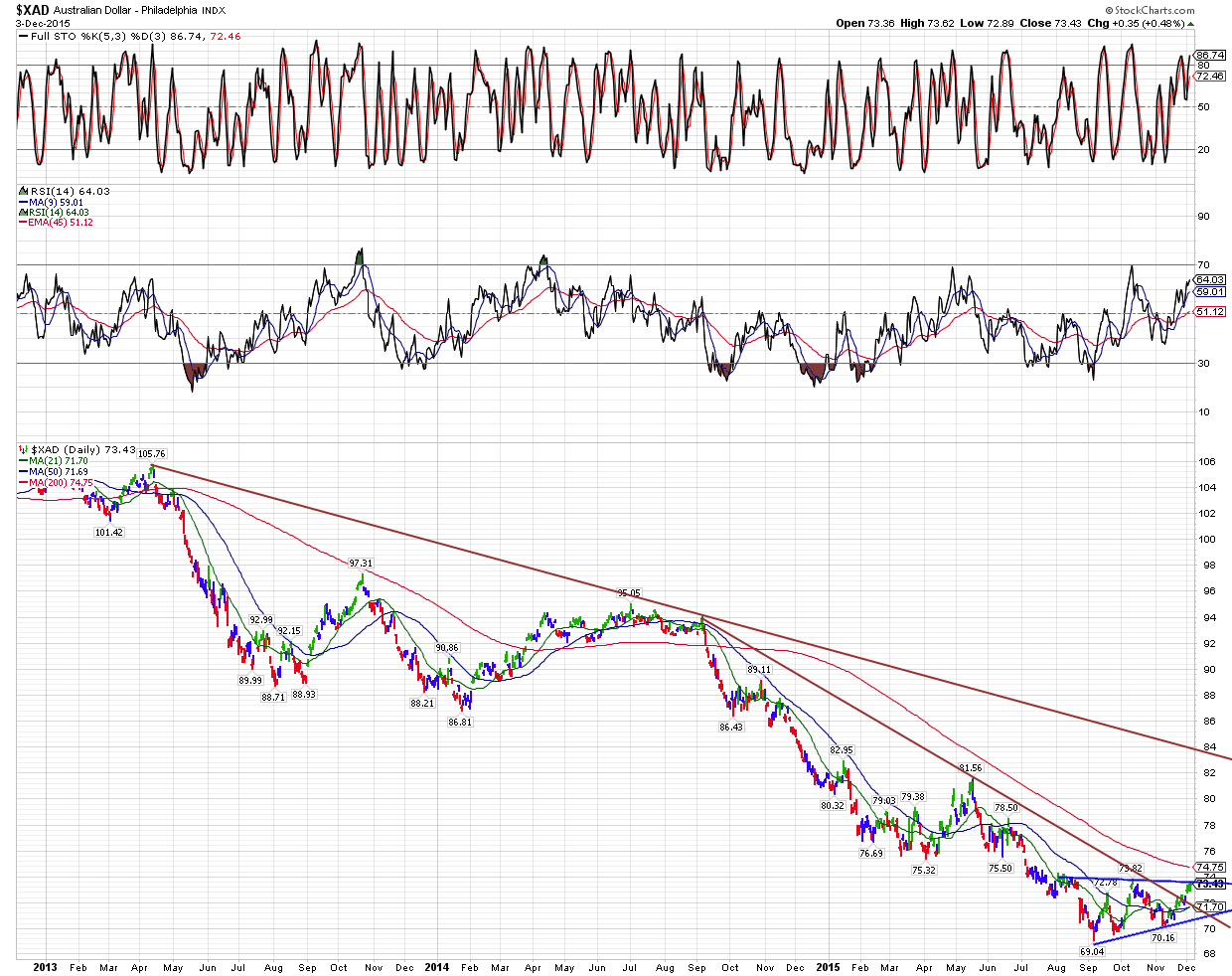Image resolution: width=1232 pixels, height=976 pixels.
Task: Click the MA(9) 59.01 RSI legend entry
Action: tap(56, 202)
